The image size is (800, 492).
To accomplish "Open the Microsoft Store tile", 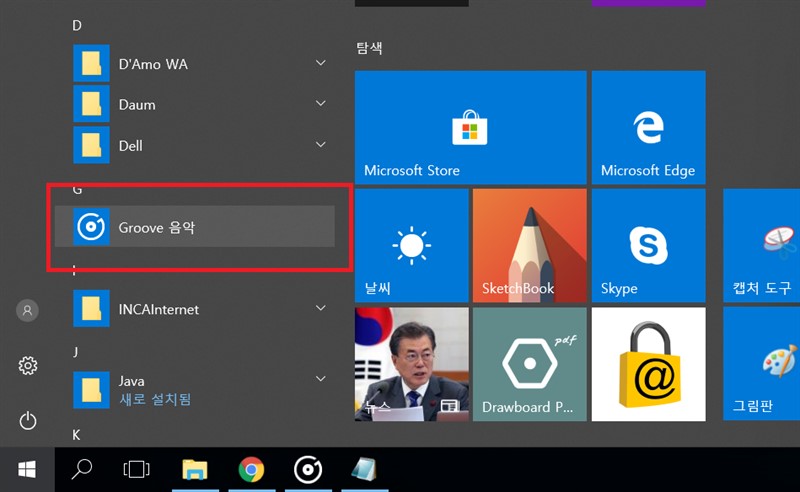I will 470,127.
